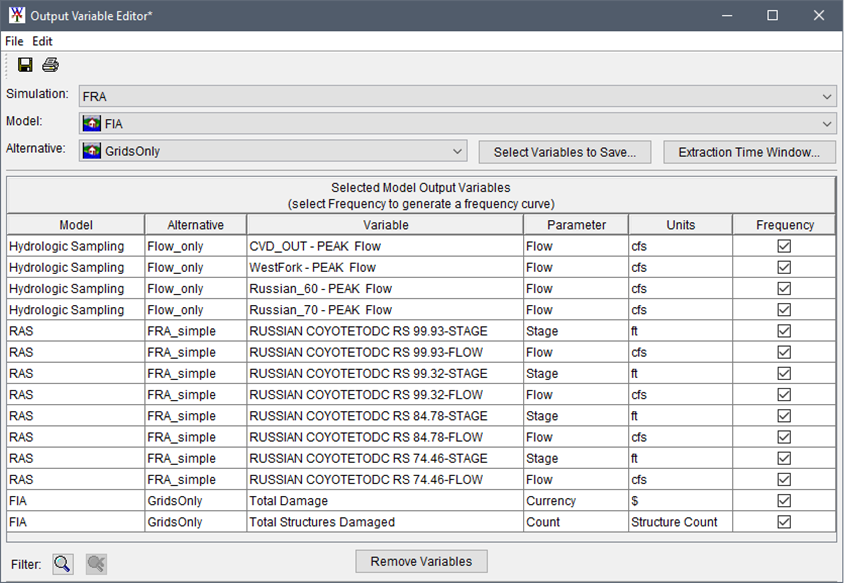Click the FIA model icon in the Model field
Image resolution: width=851 pixels, height=583 pixels.
(91, 123)
